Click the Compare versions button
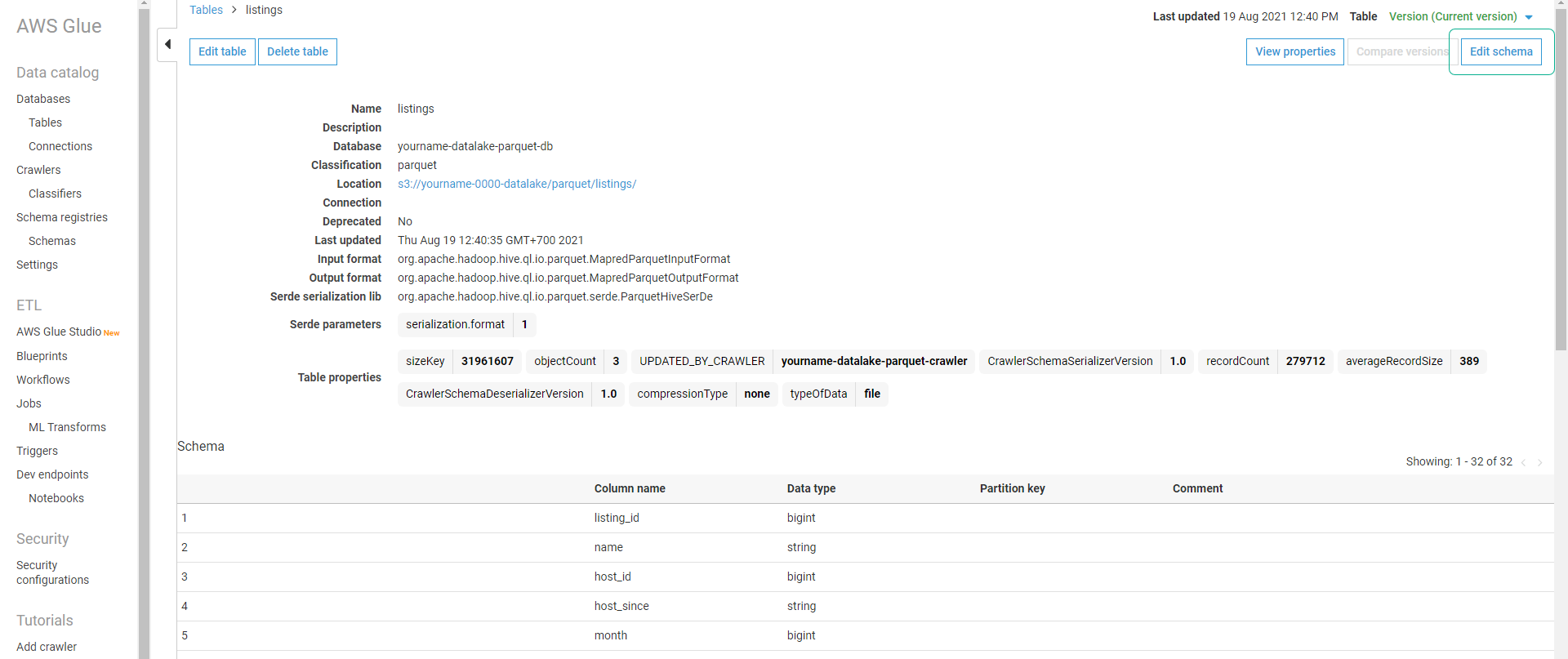Screen dimensions: 1568x659 [1402, 51]
